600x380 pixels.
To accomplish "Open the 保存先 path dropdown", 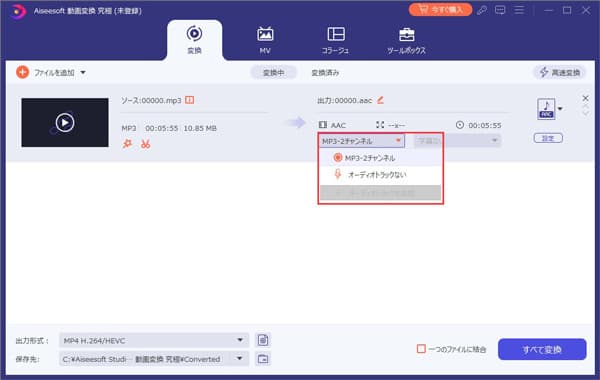I will click(x=154, y=359).
